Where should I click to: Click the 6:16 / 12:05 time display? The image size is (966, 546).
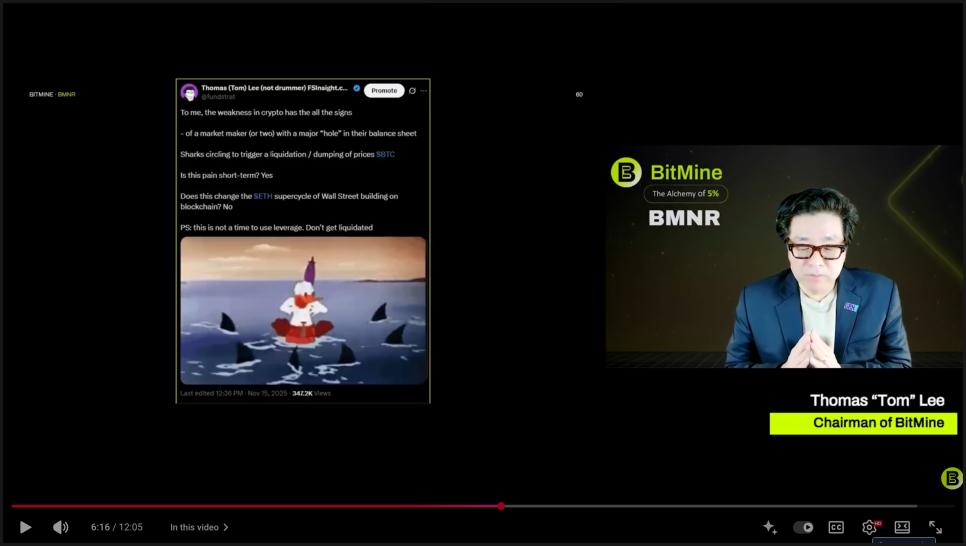point(117,527)
